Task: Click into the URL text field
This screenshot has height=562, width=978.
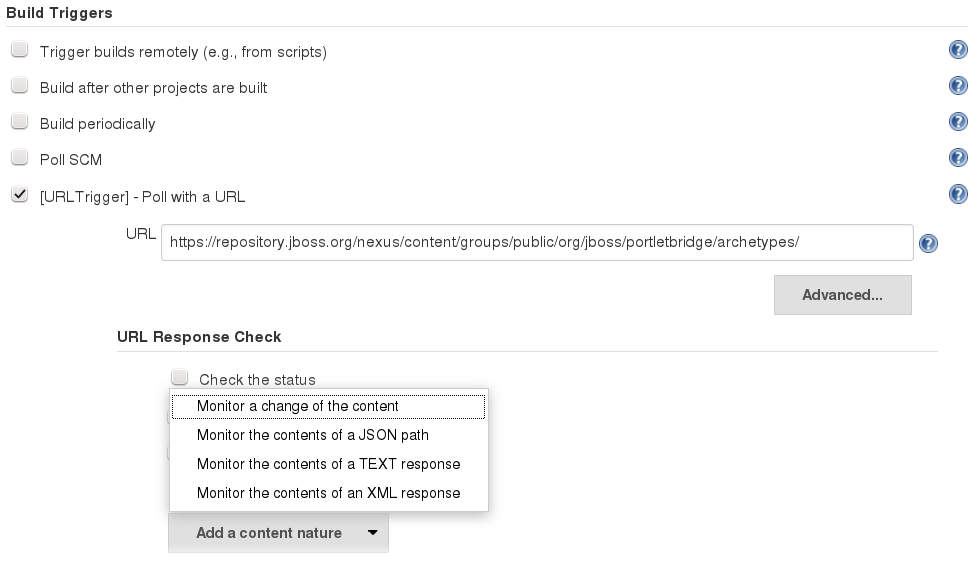Action: point(536,242)
